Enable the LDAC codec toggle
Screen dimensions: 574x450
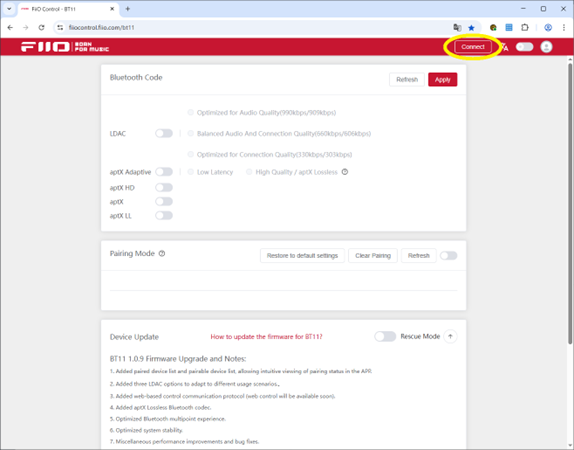pyautogui.click(x=164, y=133)
